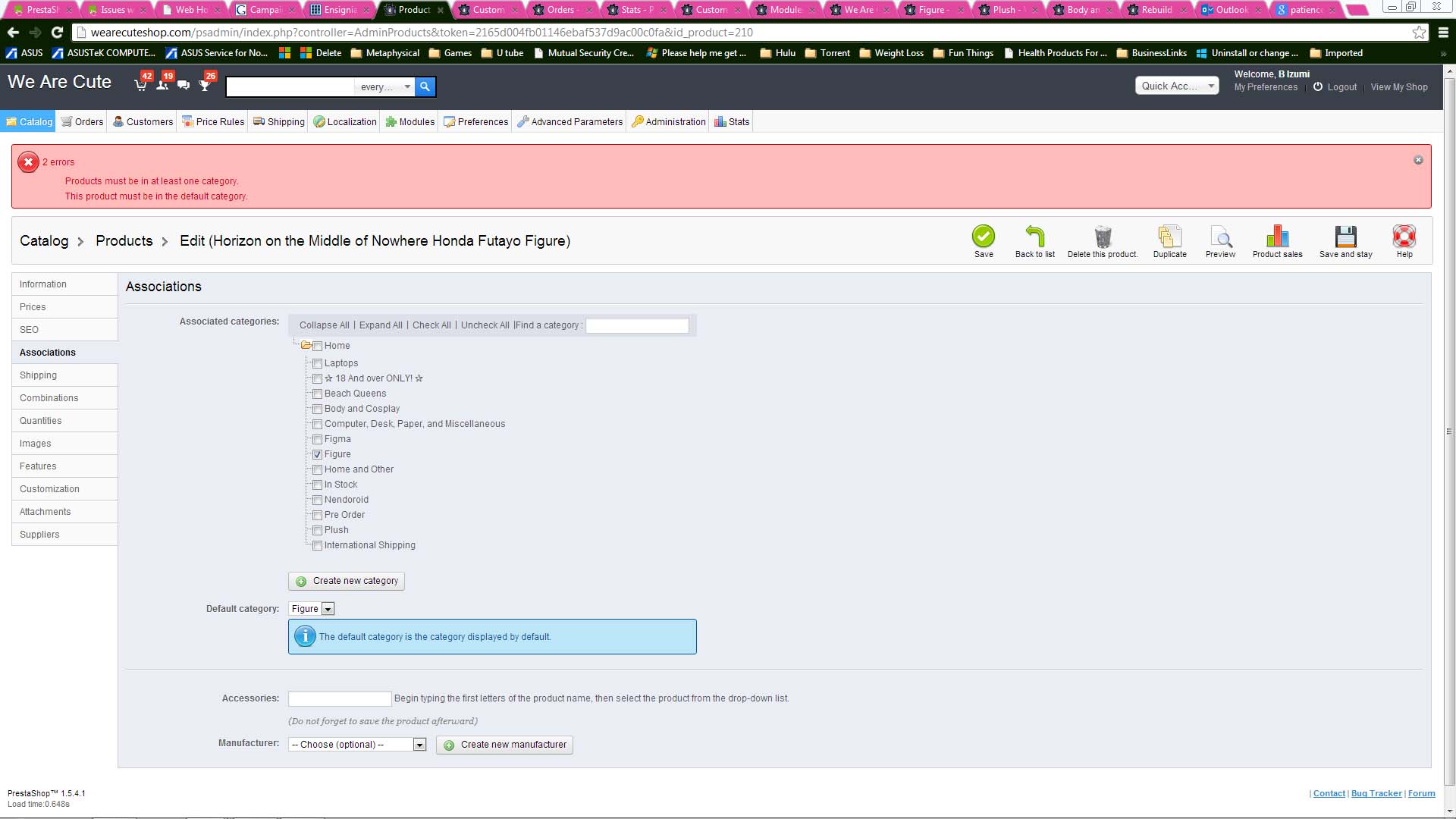Open the Default category dropdown
This screenshot has height=819, width=1456.
[312, 609]
